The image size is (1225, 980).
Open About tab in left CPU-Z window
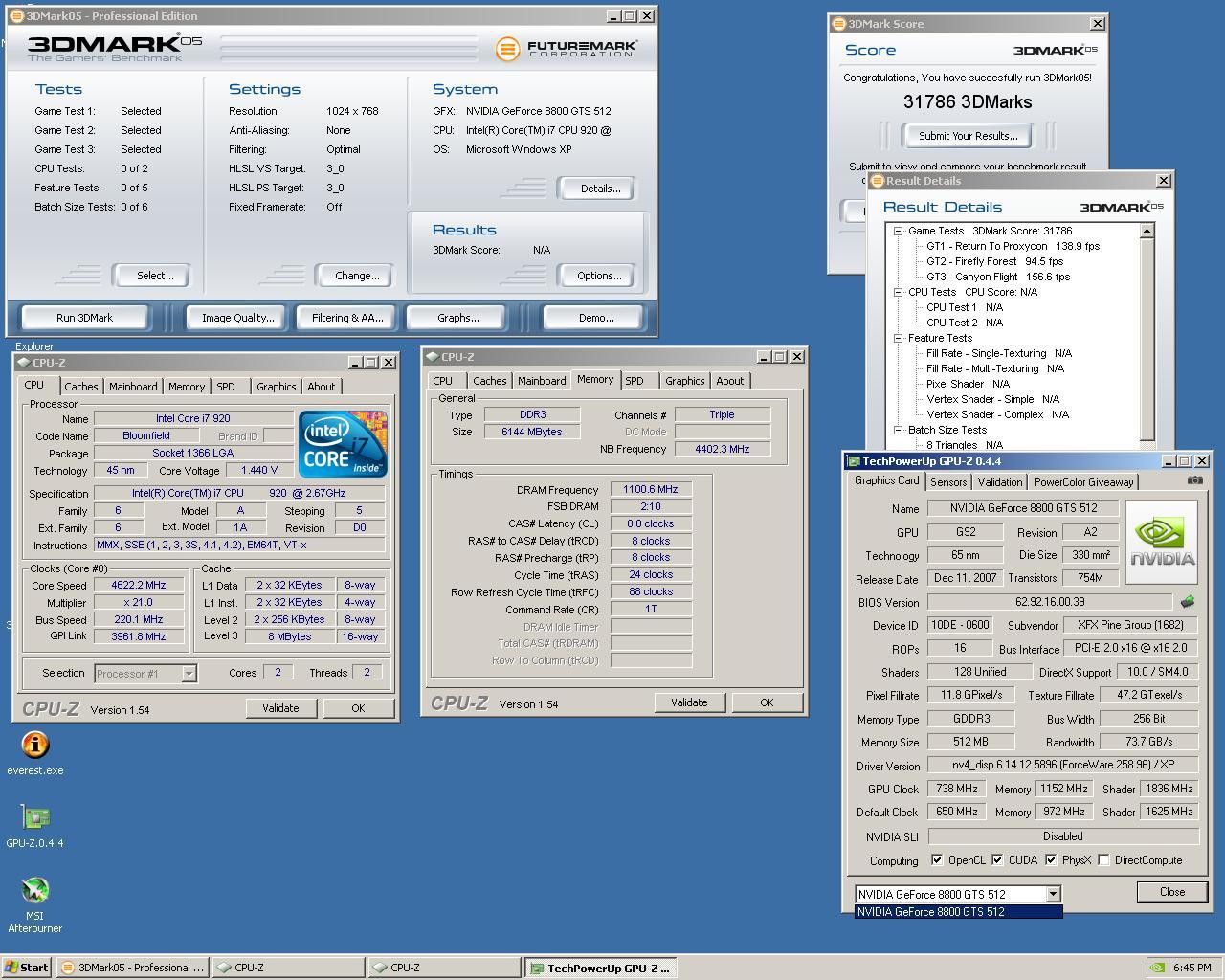coord(322,387)
